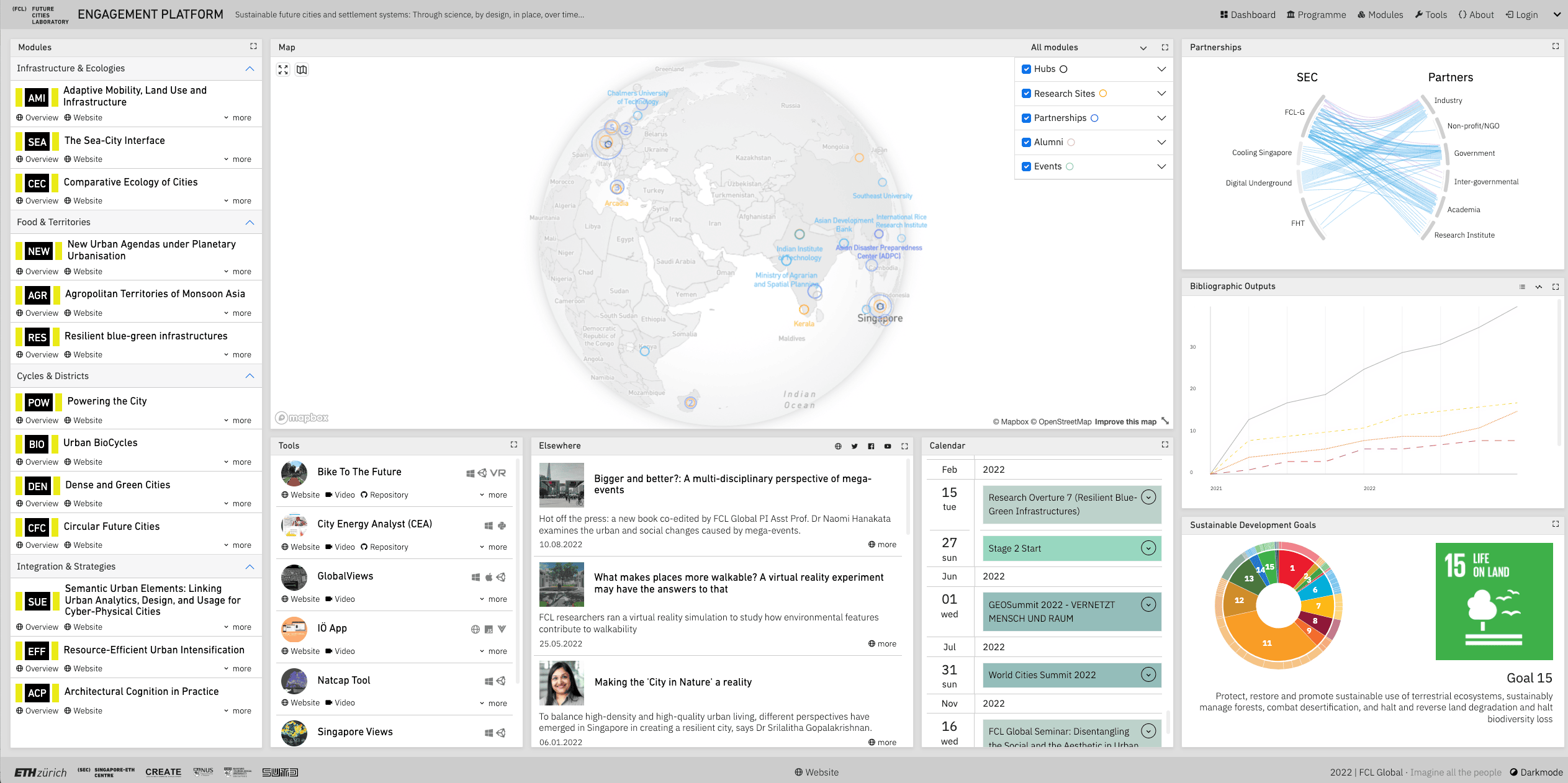Click the map style book icon
The height and width of the screenshot is (783, 1568).
302,69
